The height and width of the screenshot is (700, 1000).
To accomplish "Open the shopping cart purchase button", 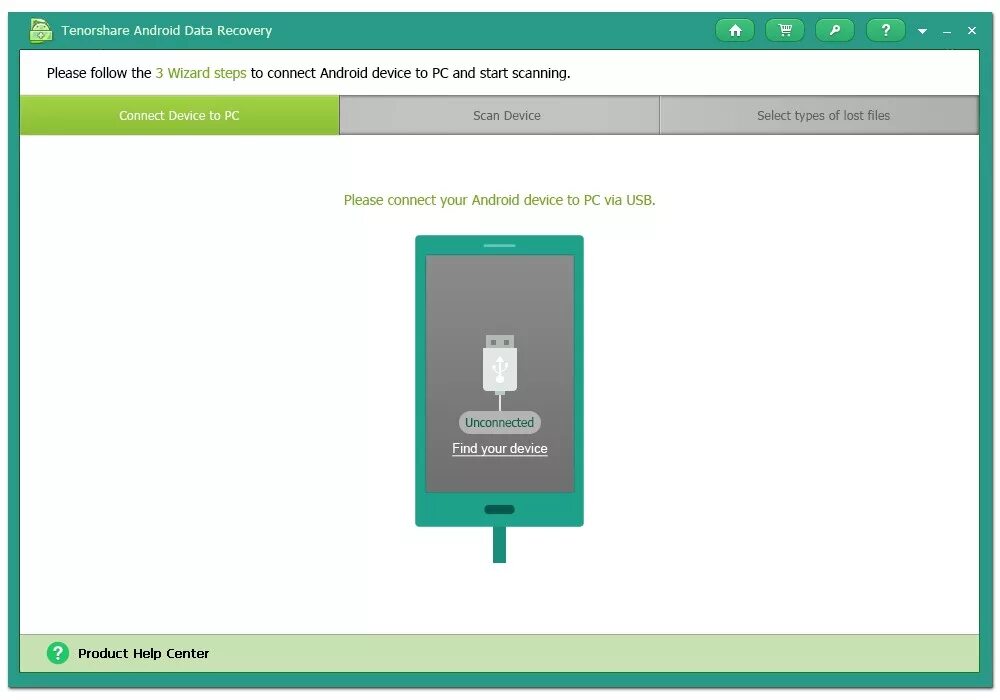I will tap(785, 30).
